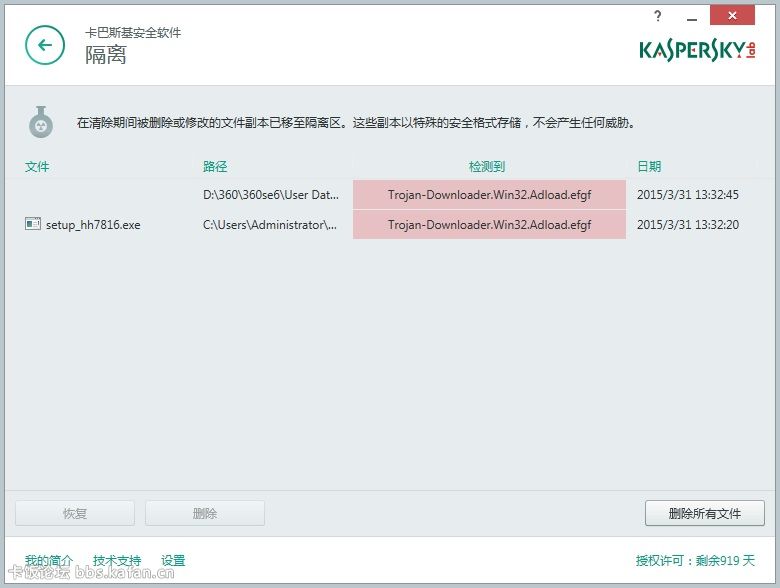
Task: Open the 技术支持 support link
Action: 117,561
